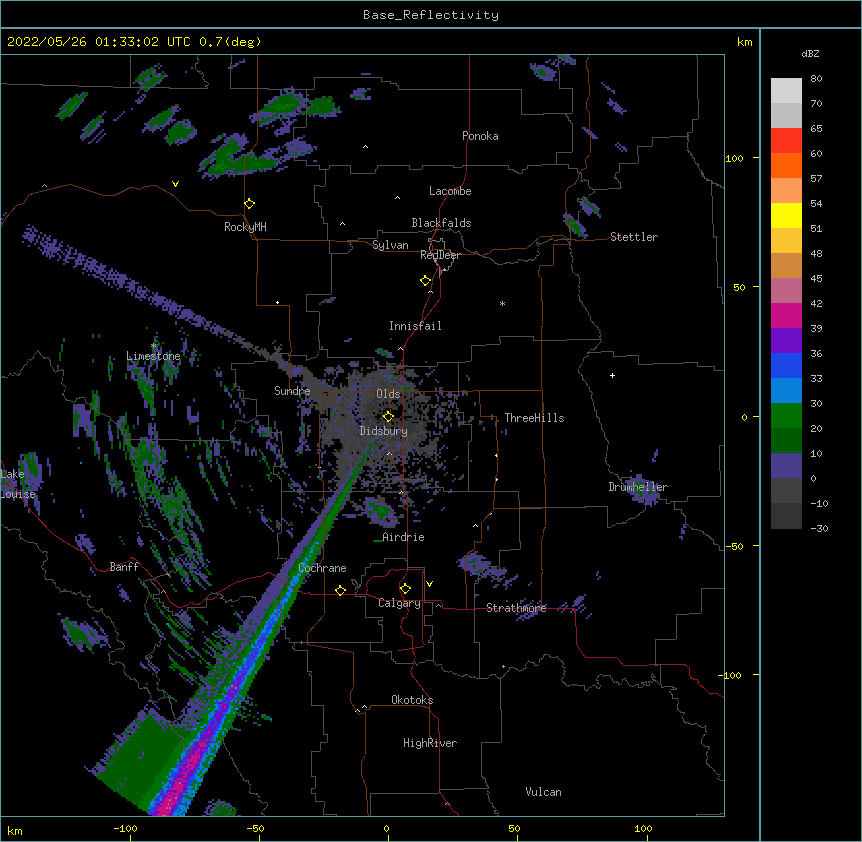Click the white plus marker north of Drumheller
This screenshot has width=862, height=842.
click(612, 375)
